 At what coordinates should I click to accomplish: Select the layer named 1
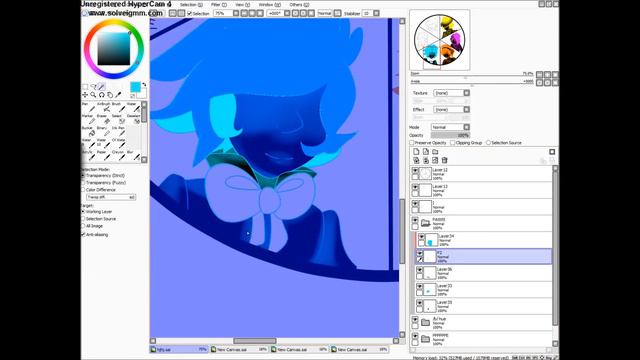point(482,207)
